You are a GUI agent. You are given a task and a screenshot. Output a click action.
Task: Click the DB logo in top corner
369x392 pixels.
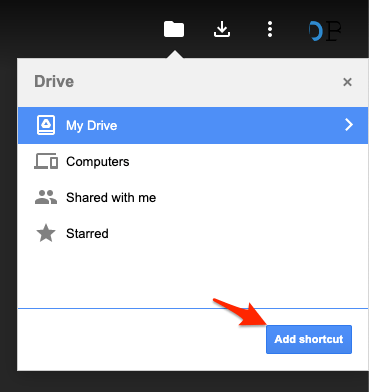[x=325, y=31]
